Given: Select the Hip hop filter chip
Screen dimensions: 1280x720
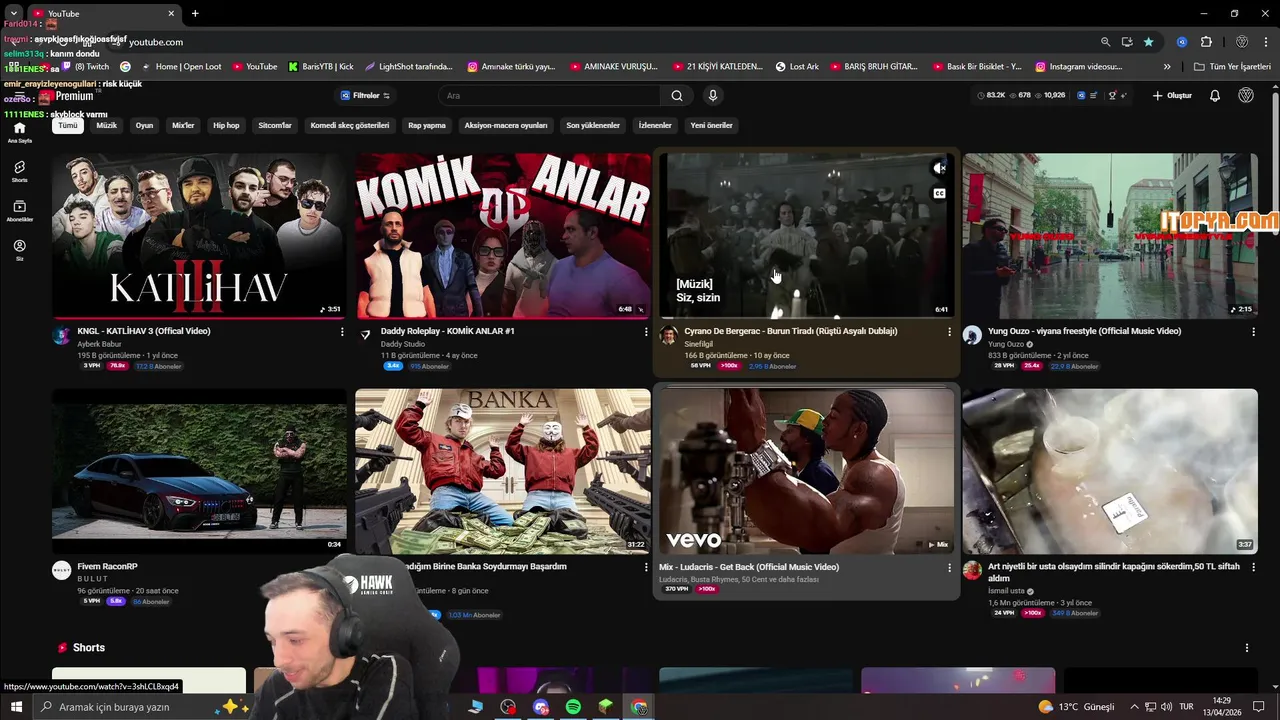Looking at the screenshot, I should tap(226, 126).
